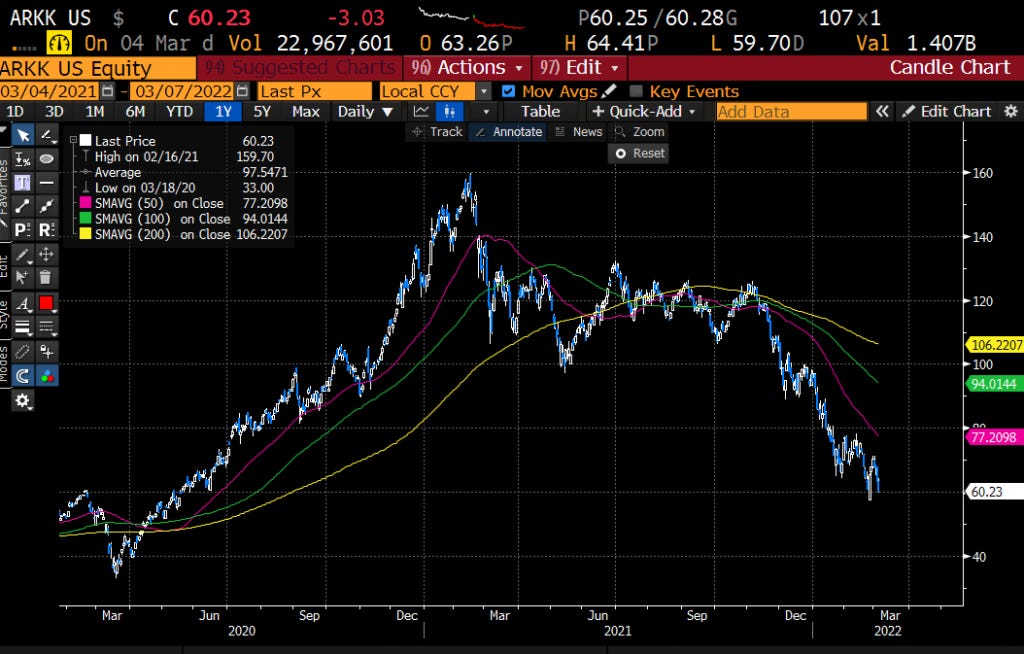Open the Edit menu
Image resolution: width=1024 pixels, height=654 pixels.
click(579, 67)
